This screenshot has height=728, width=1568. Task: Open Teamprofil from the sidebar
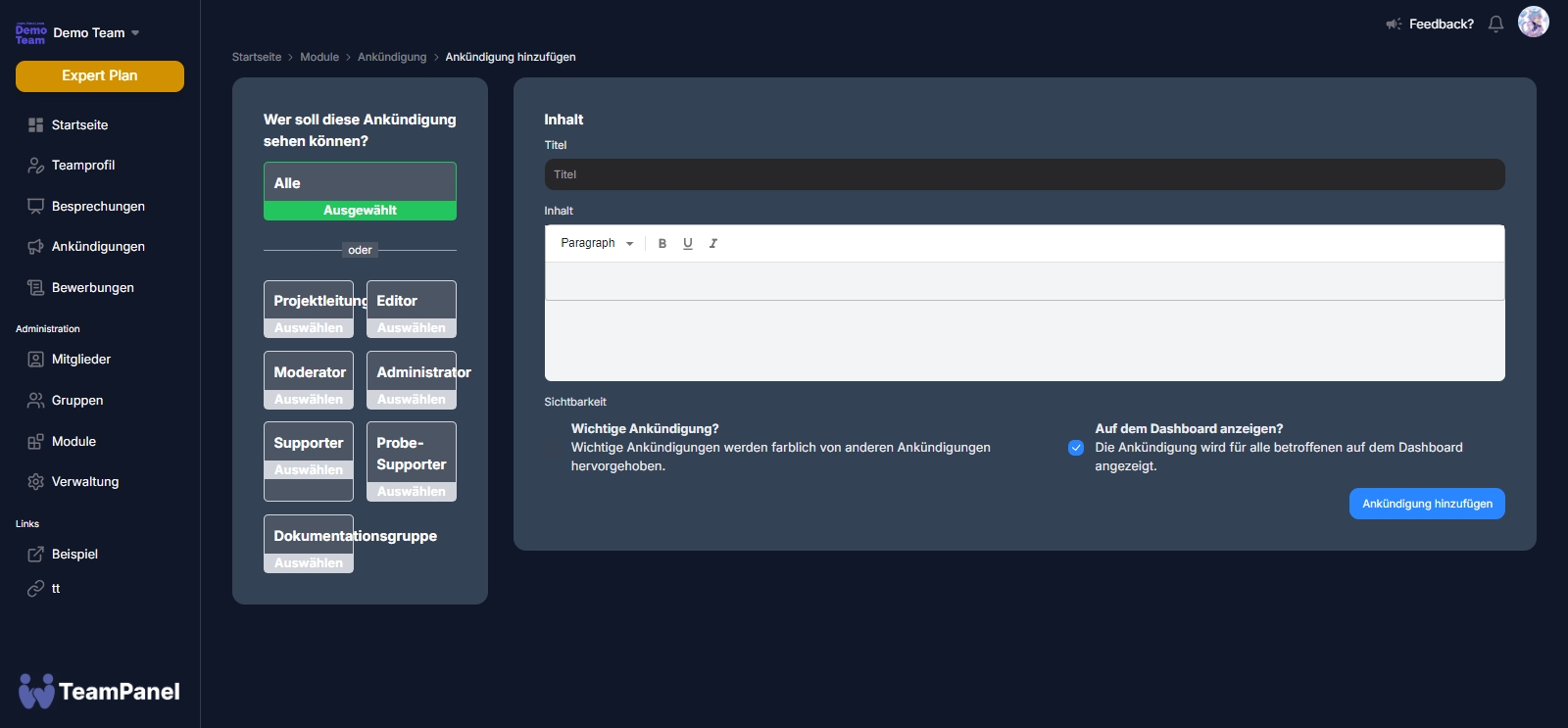pos(82,166)
